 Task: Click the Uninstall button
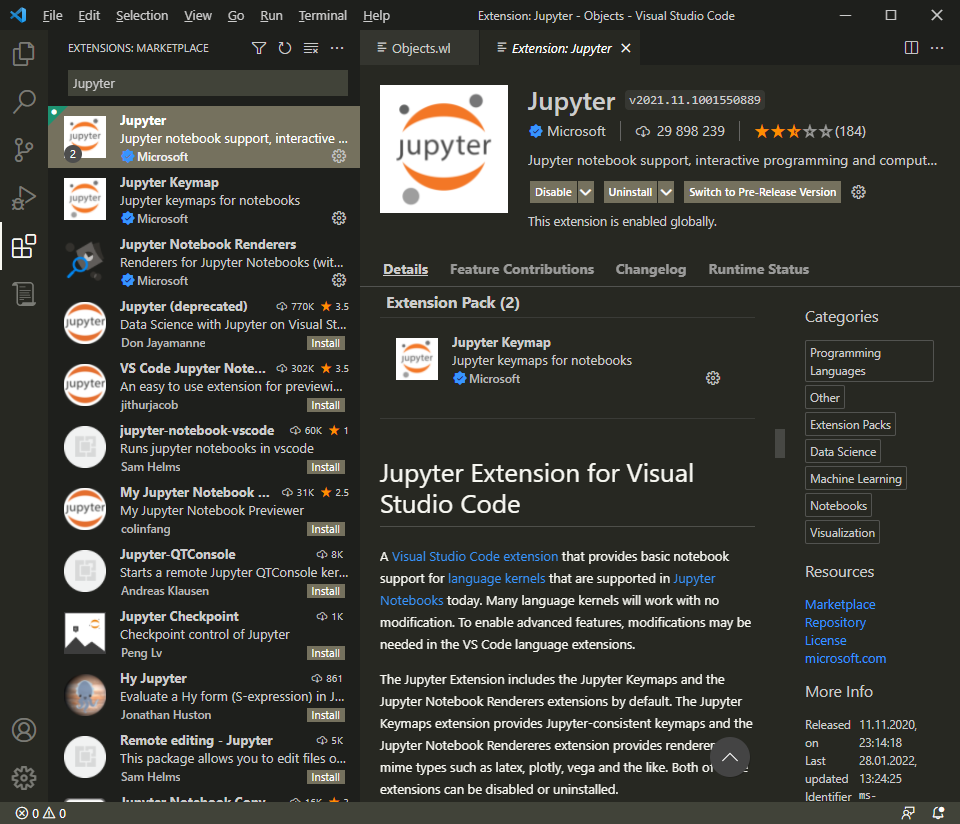coord(630,192)
